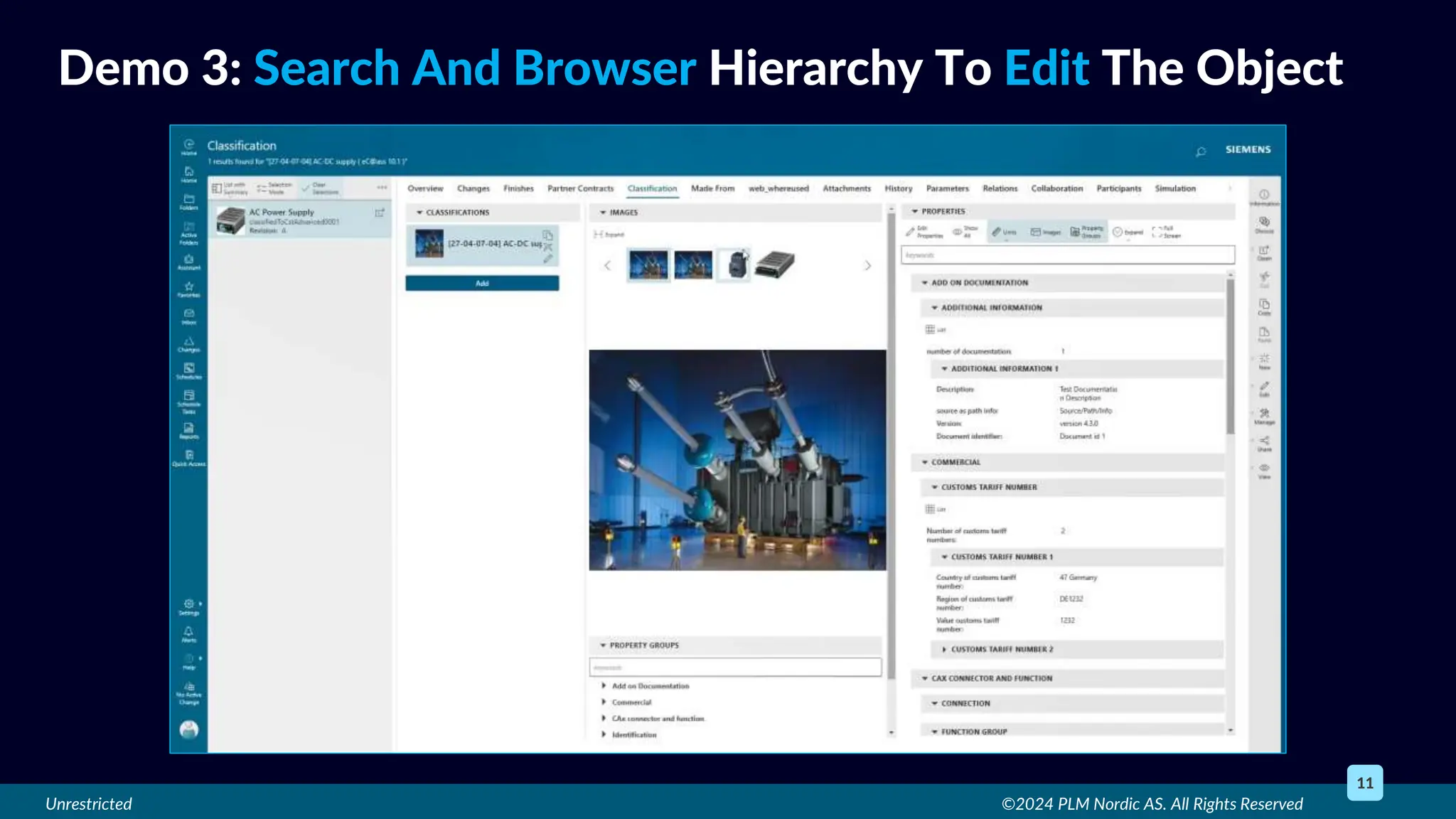Viewport: 1456px width, 819px height.
Task: Toggle Selection Mode in results toolbar
Action: coord(274,188)
